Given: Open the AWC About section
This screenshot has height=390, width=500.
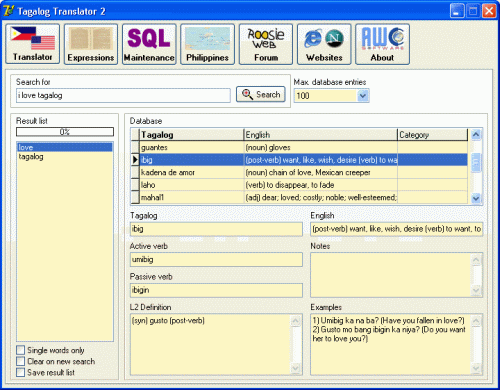Looking at the screenshot, I should (382, 44).
